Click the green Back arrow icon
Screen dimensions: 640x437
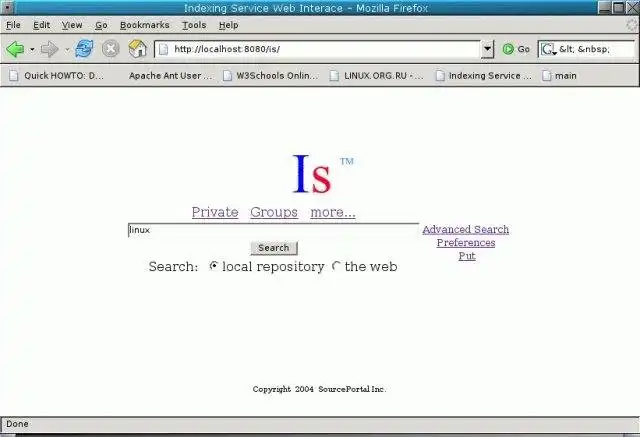[x=15, y=49]
